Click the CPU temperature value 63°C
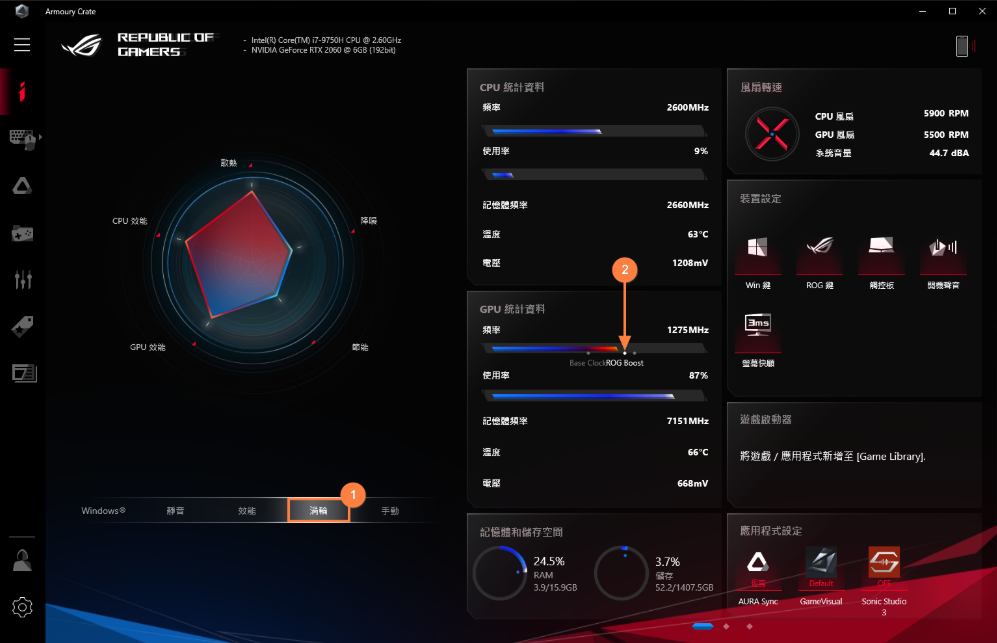The image size is (997, 643). [698, 234]
